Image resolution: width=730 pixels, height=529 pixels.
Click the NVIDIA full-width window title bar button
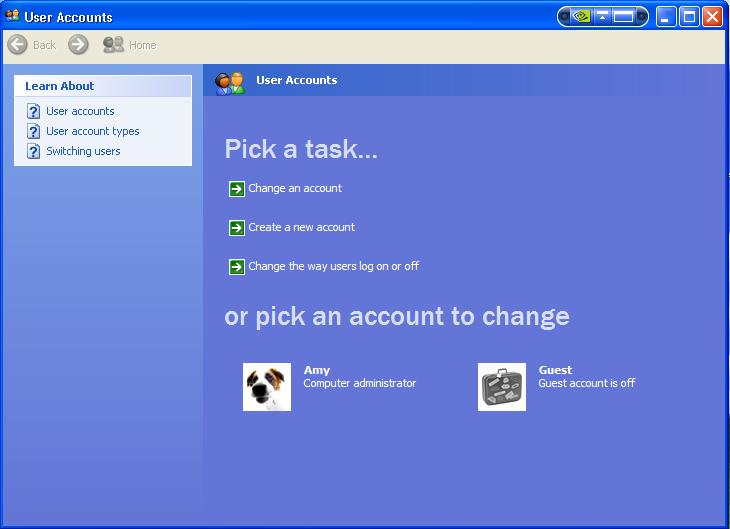[x=624, y=17]
